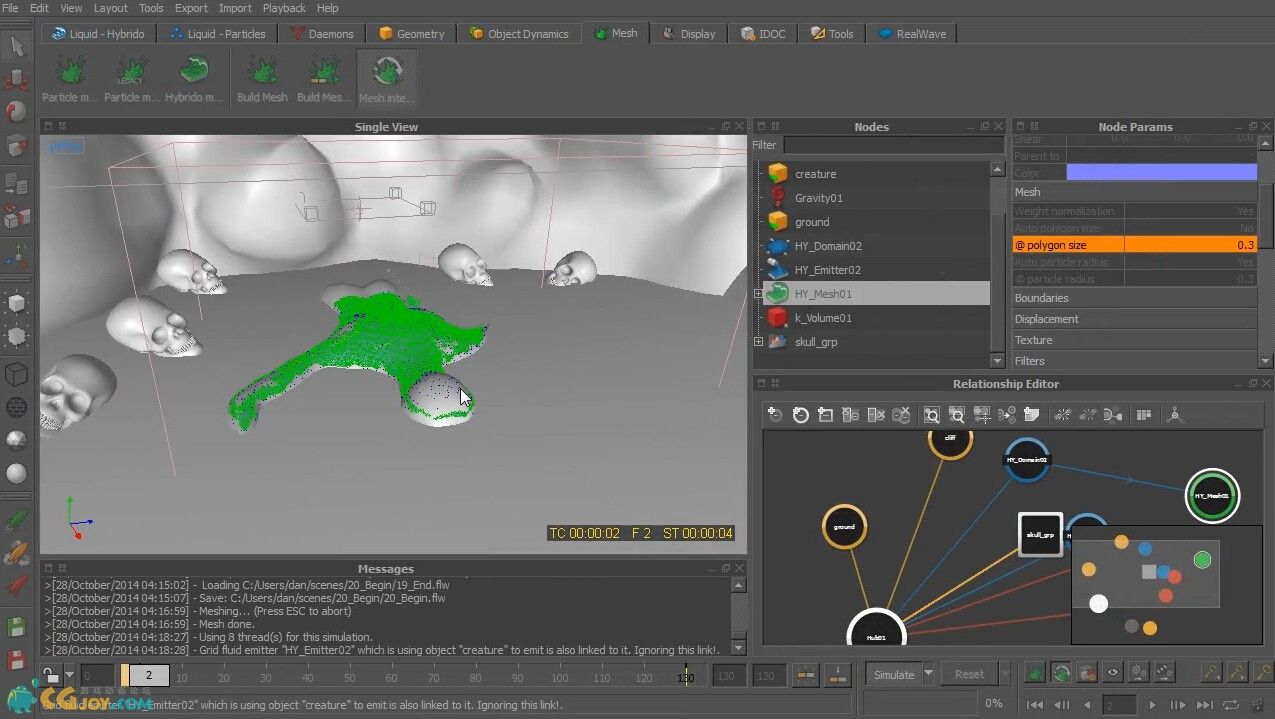
Task: Expand the Displacement section in Node Params
Action: tap(1134, 319)
